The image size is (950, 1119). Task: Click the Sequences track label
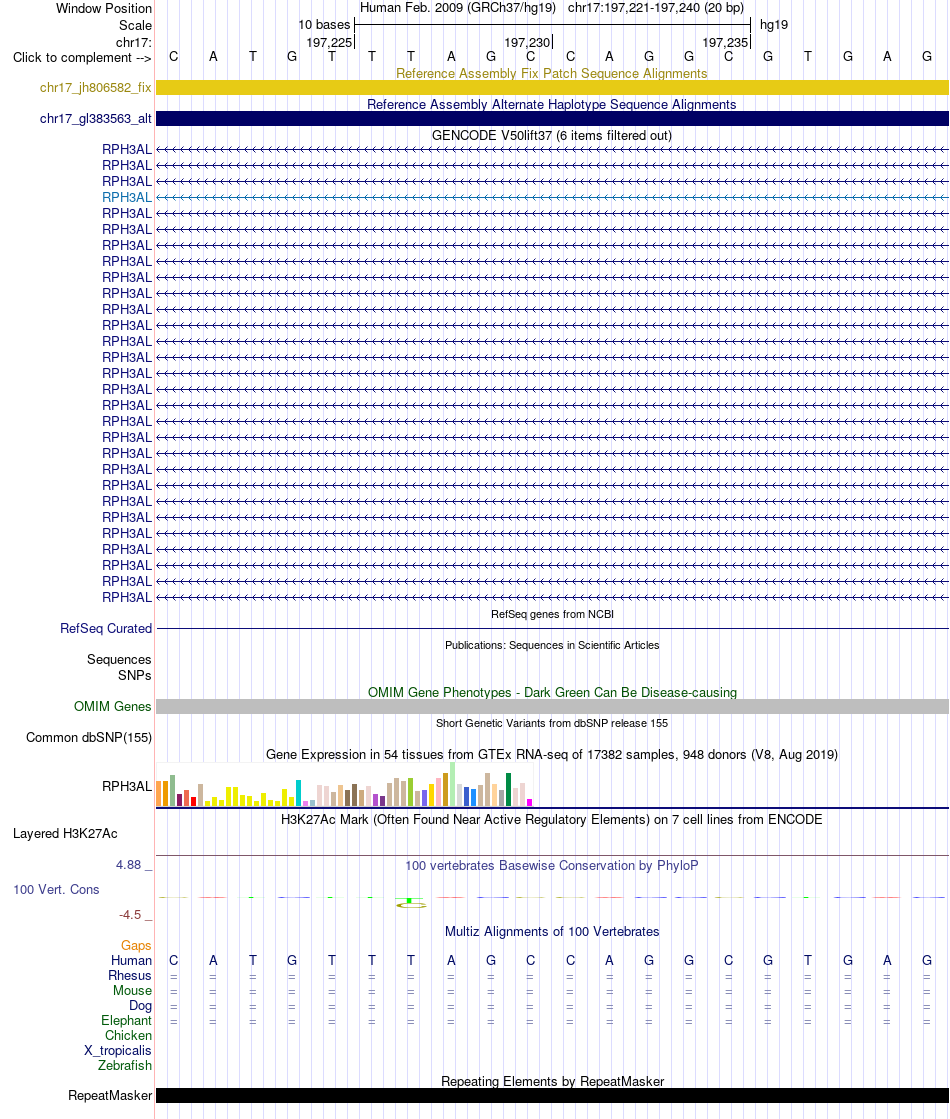(x=119, y=659)
